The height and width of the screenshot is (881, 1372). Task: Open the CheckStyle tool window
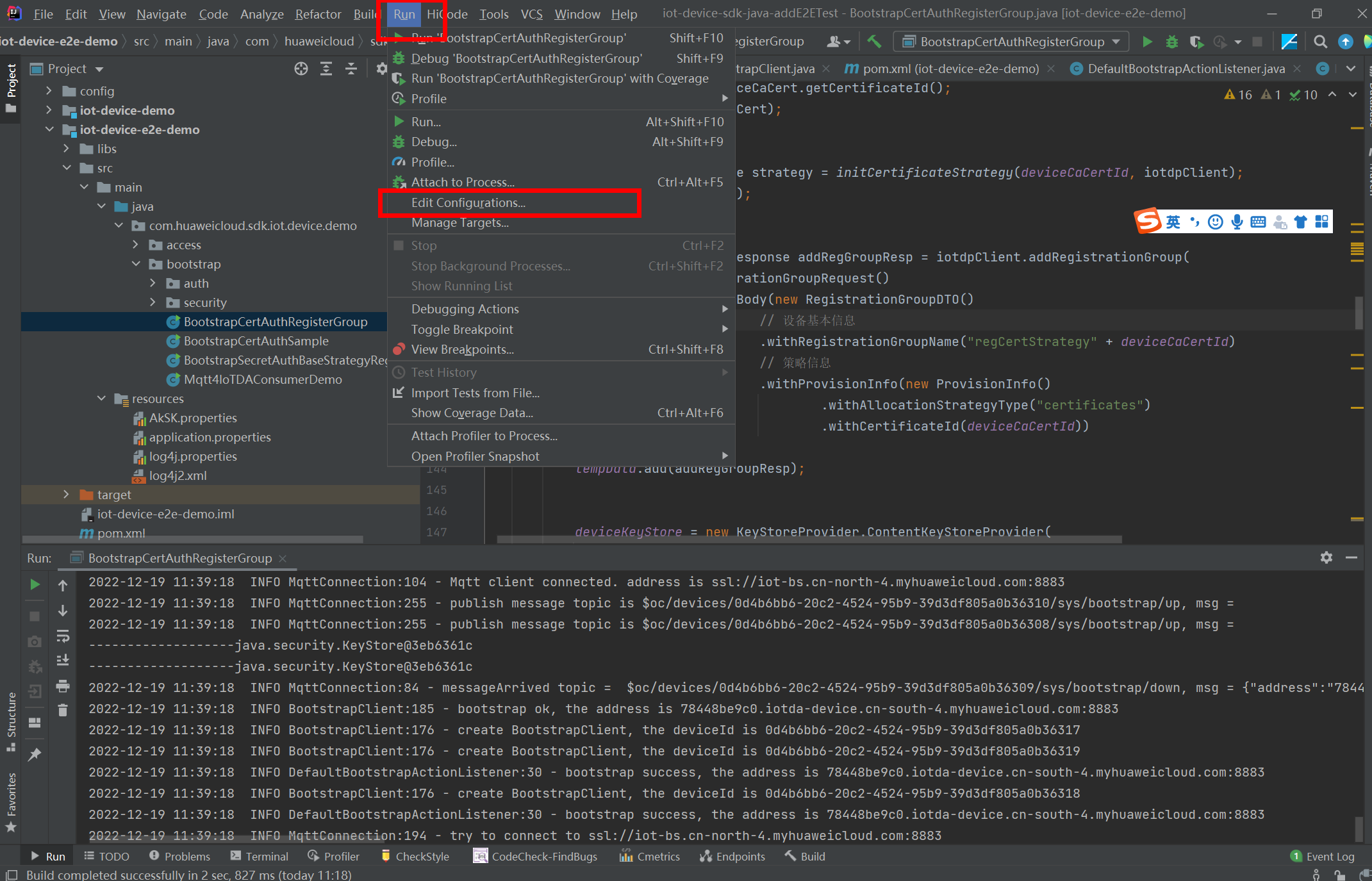tap(415, 857)
